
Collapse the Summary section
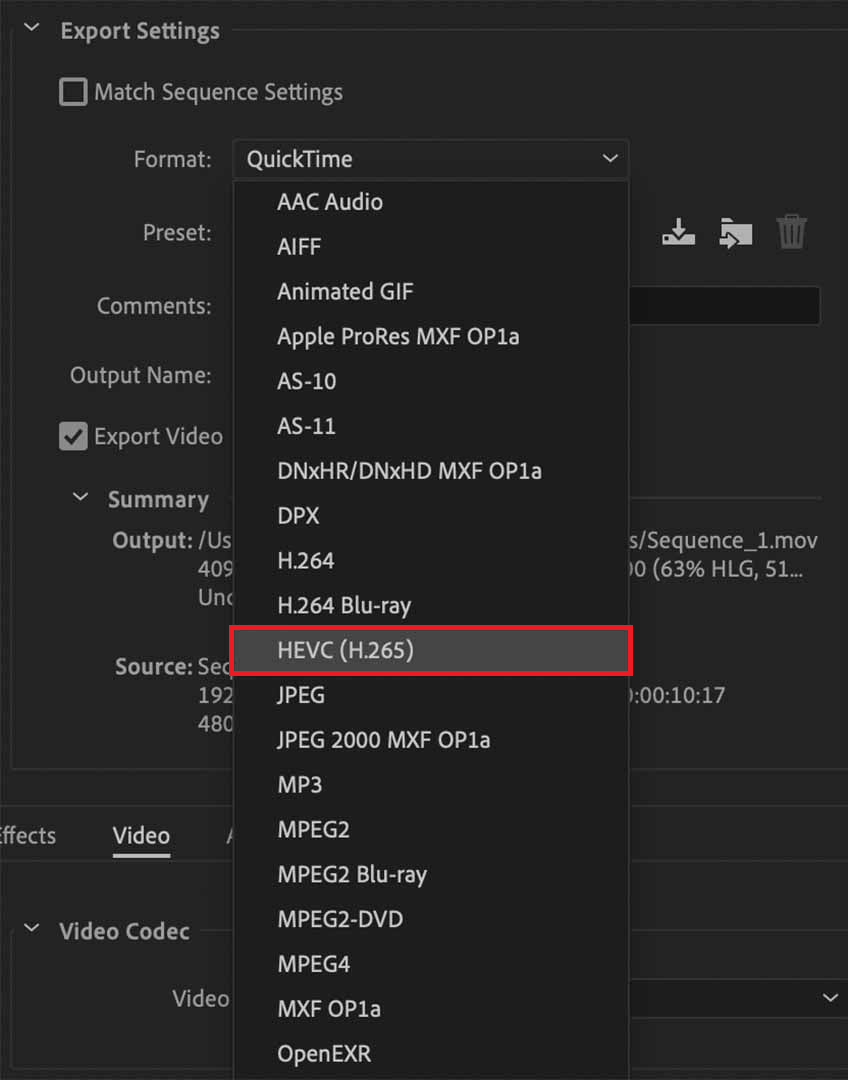81,497
